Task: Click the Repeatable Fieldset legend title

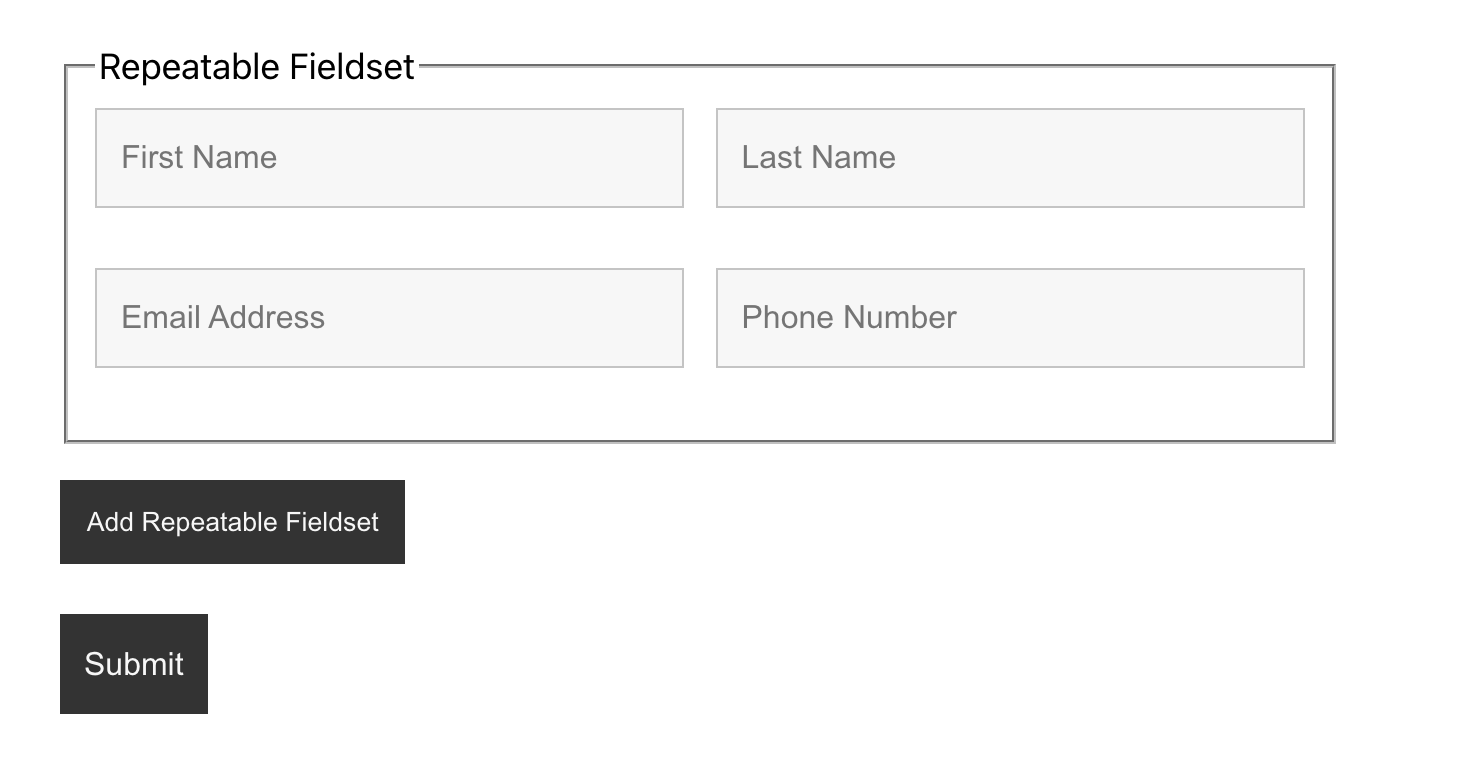Action: coord(257,67)
